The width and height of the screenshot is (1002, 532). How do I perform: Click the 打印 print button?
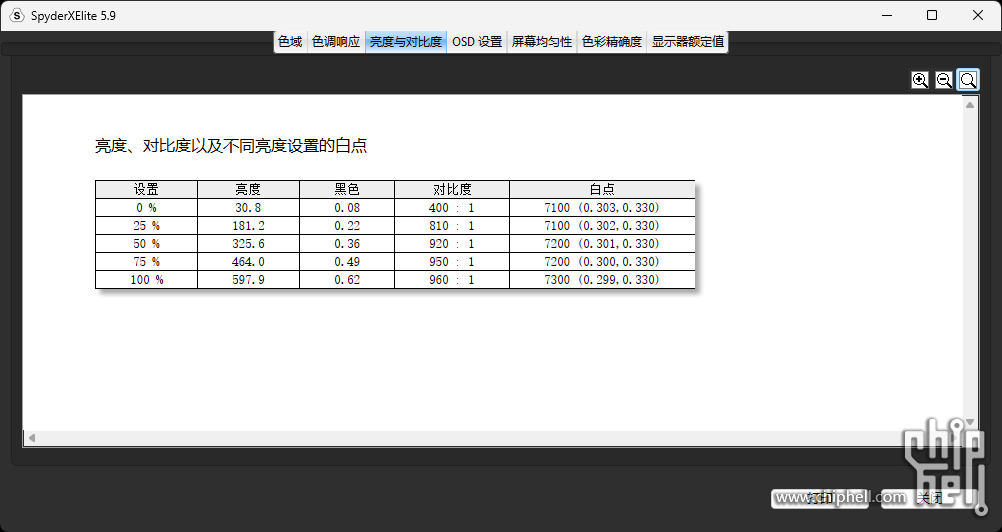coord(820,498)
